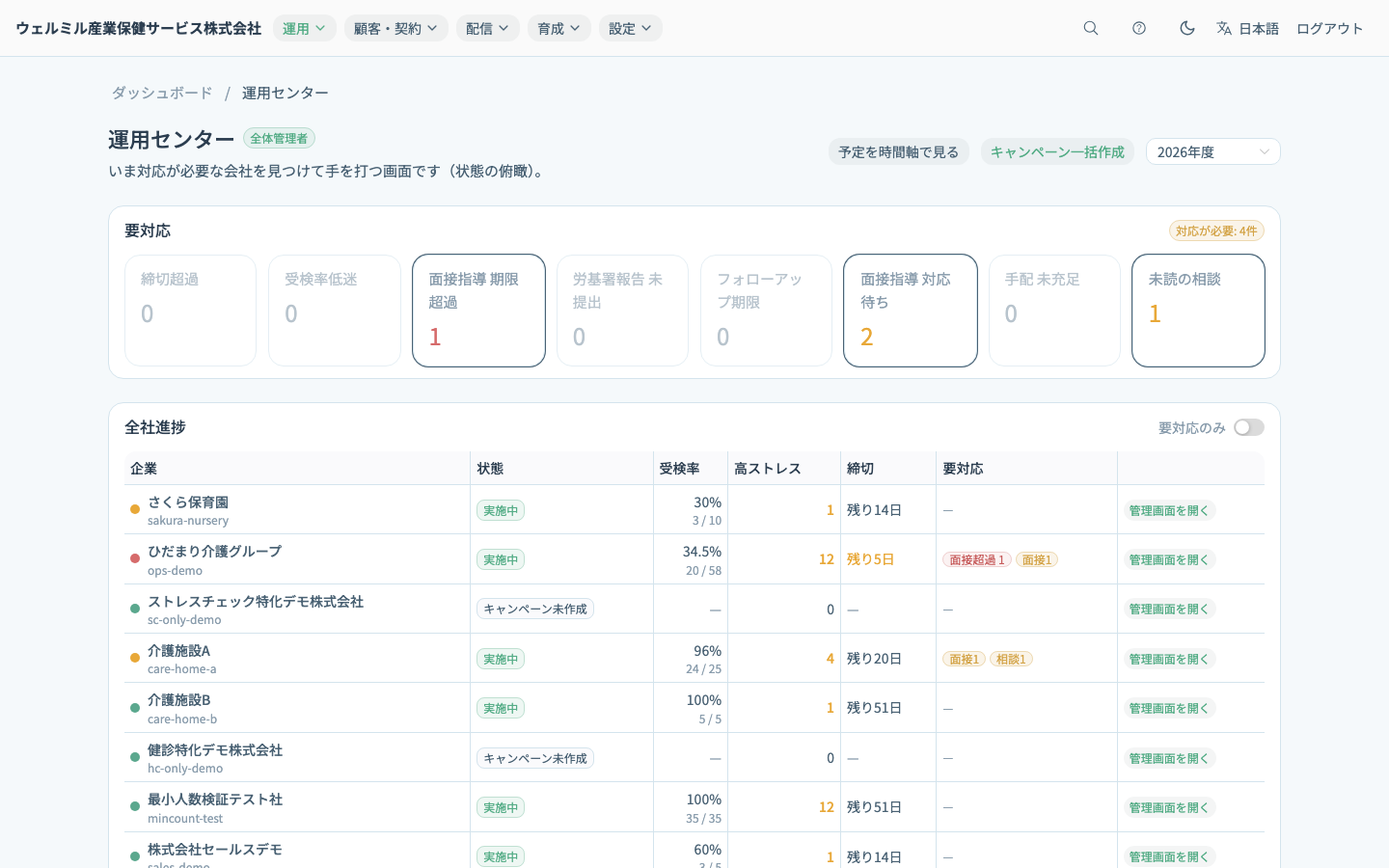
Task: Click キャンペーン未作成 badge for ストレスチェック特化デモ株式会社
Action: [x=535, y=609]
